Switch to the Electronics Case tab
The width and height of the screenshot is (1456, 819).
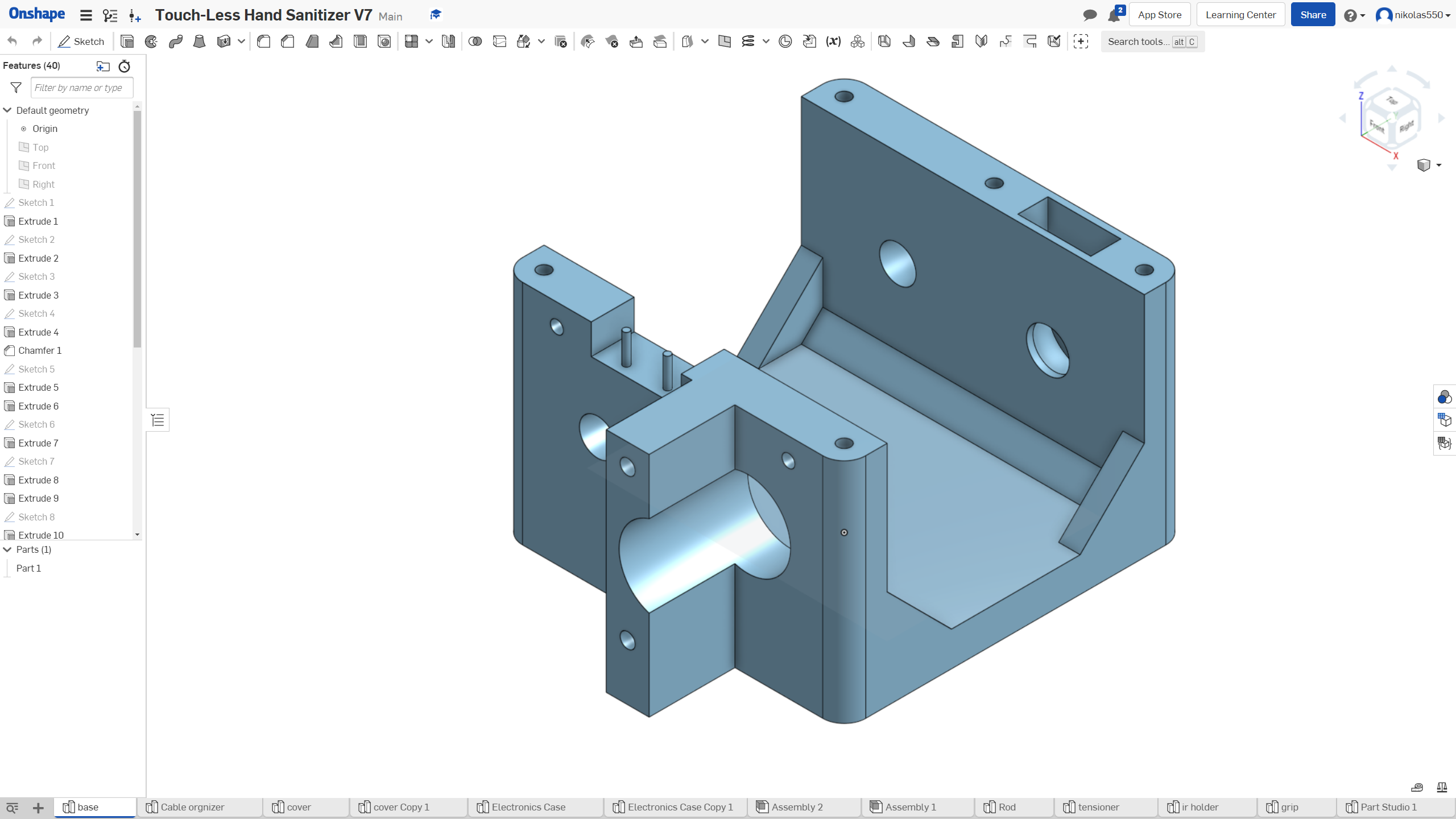528,807
